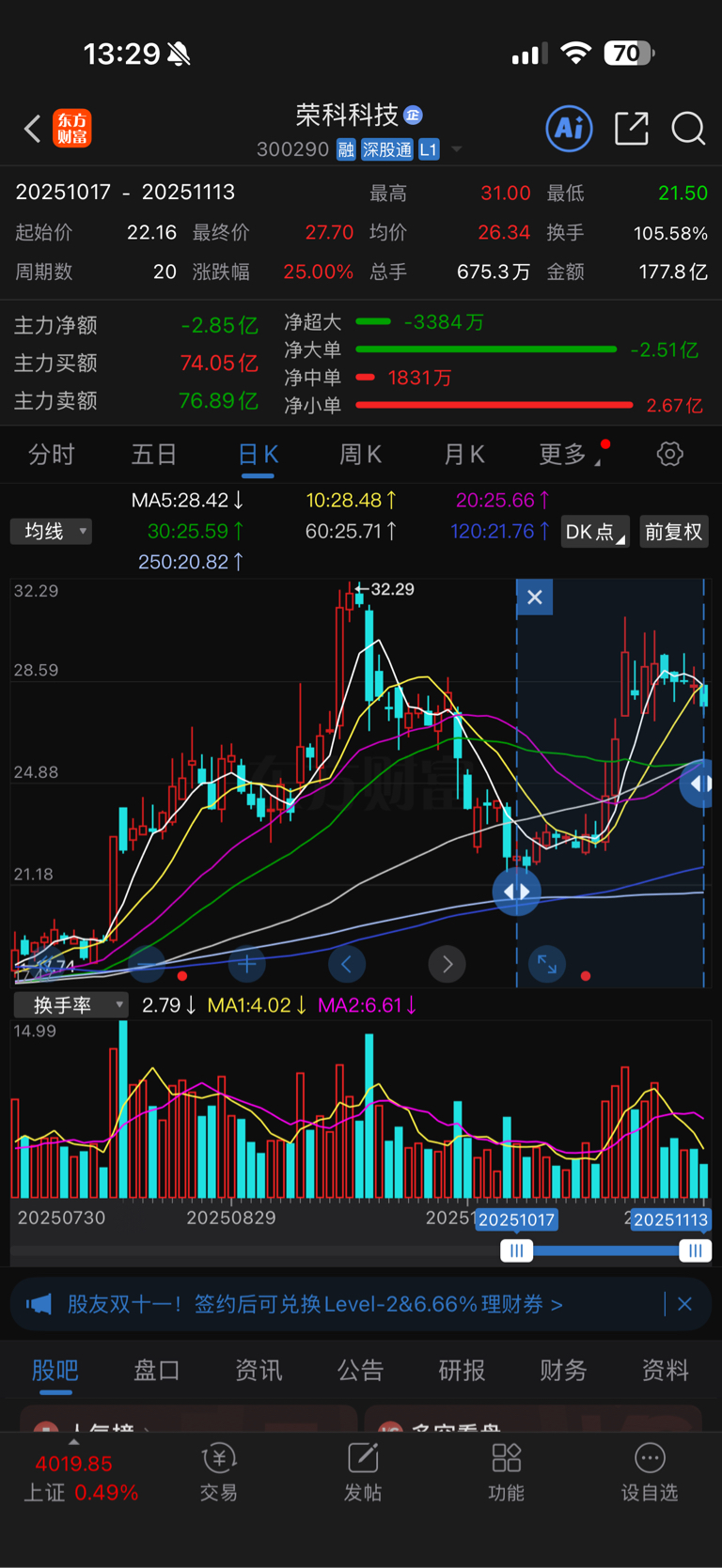Zoom in the K-line chart with plus icon
Image resolution: width=722 pixels, height=1568 pixels.
246,964
